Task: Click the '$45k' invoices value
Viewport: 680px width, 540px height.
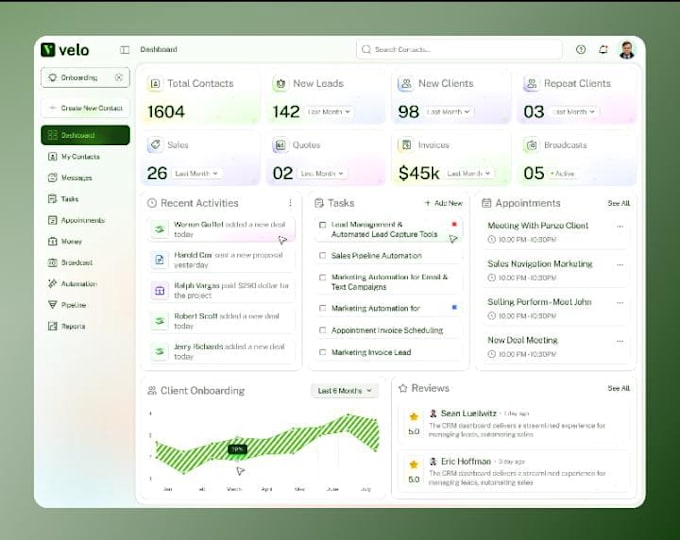Action: pos(418,173)
